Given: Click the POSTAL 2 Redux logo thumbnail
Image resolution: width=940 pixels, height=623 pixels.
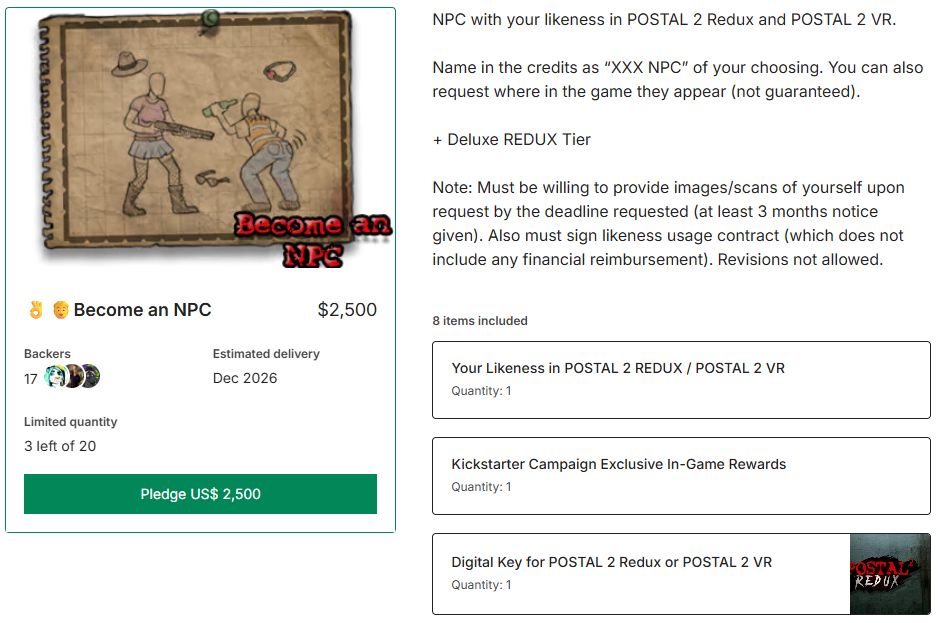Looking at the screenshot, I should 890,574.
